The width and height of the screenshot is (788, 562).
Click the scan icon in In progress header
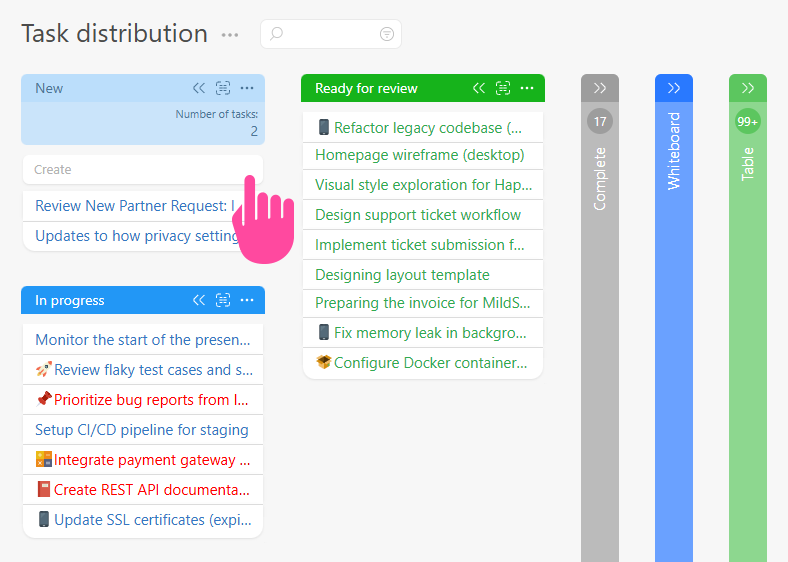click(223, 300)
